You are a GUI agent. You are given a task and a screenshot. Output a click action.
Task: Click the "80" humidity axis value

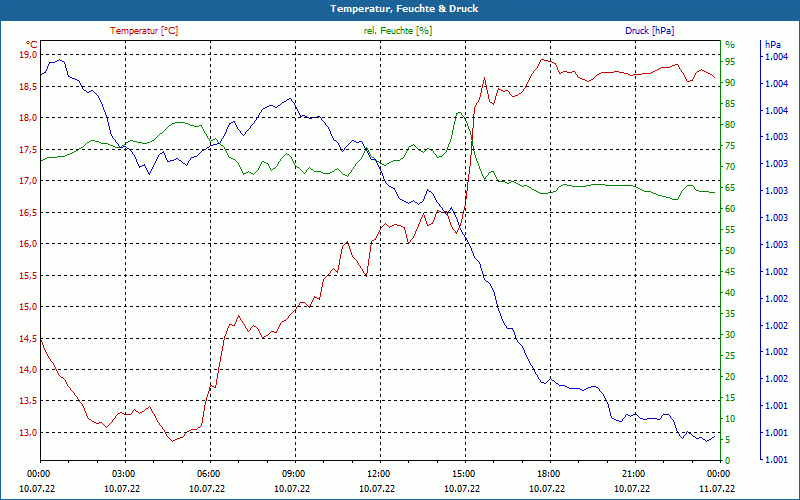point(730,124)
